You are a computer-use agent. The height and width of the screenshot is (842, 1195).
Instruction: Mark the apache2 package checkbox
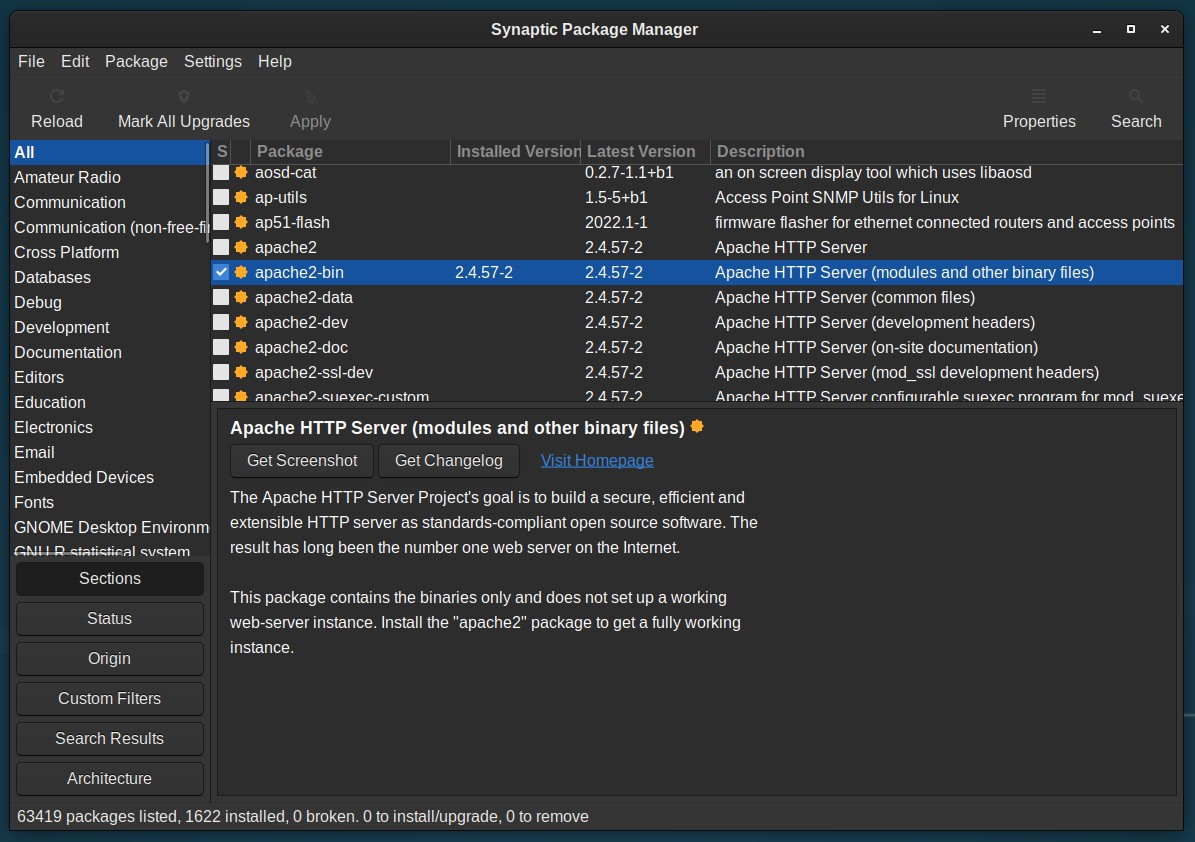click(x=221, y=247)
